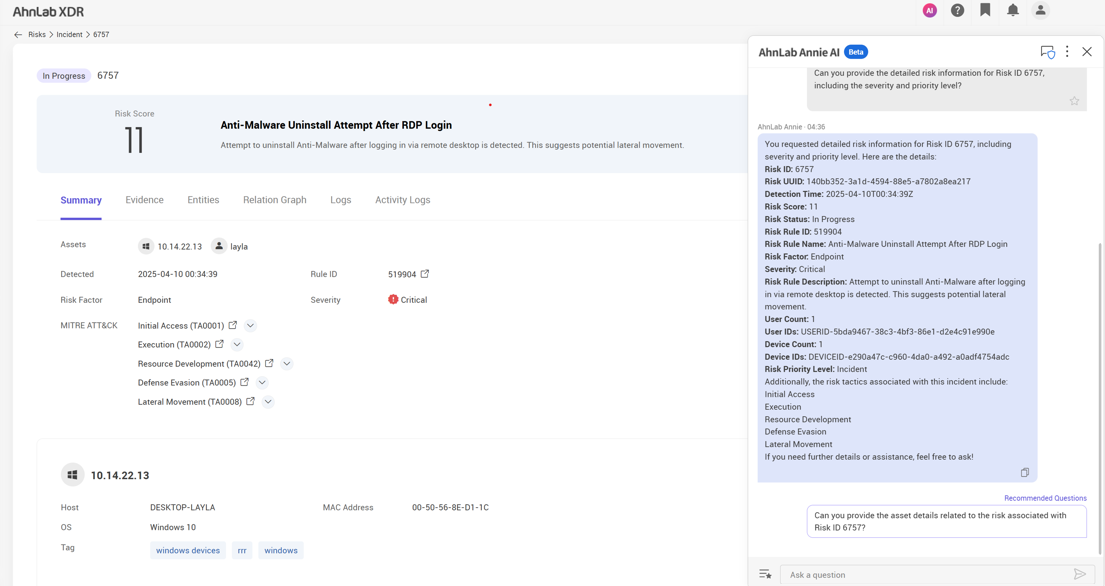Expand Initial Access (TA0001) details
1105x586 pixels.
pyautogui.click(x=250, y=325)
